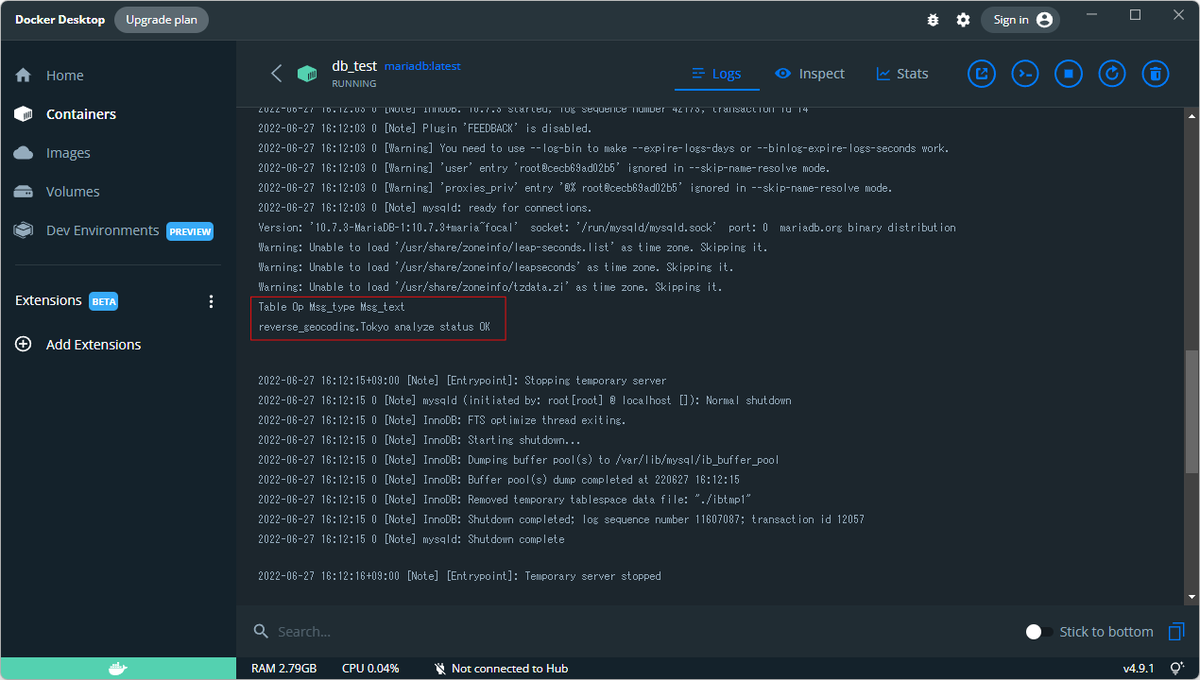Click the search magnifier icon

[x=261, y=631]
